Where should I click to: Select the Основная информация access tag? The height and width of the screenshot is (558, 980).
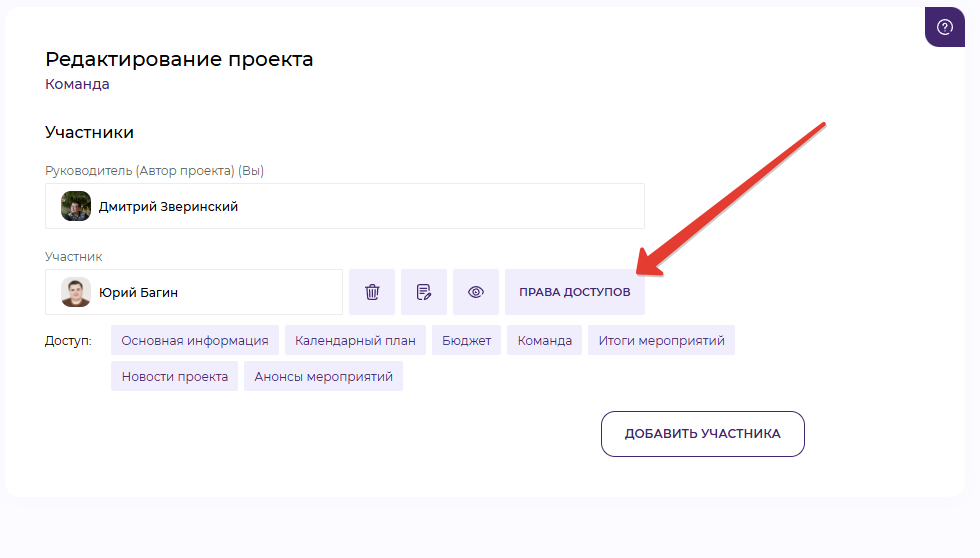click(195, 340)
